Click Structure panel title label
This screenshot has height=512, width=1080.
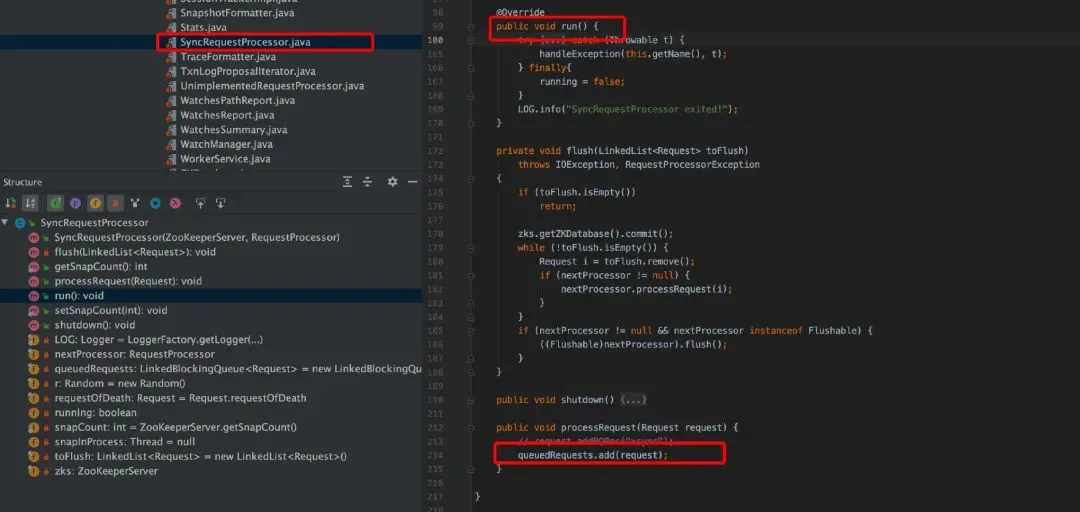[23, 182]
